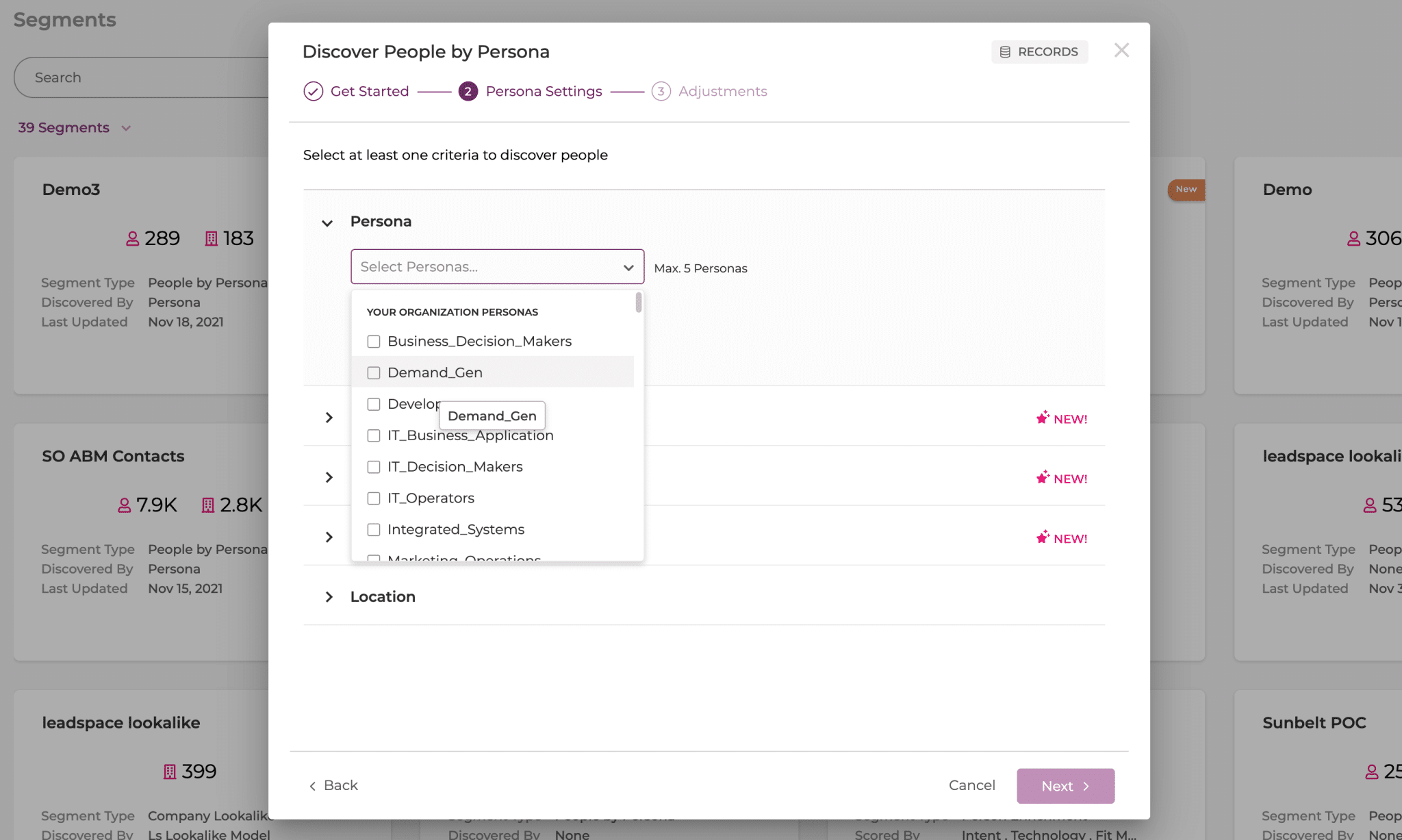Click the people icon on SO ABM Contacts card
The width and height of the screenshot is (1402, 840).
(125, 505)
